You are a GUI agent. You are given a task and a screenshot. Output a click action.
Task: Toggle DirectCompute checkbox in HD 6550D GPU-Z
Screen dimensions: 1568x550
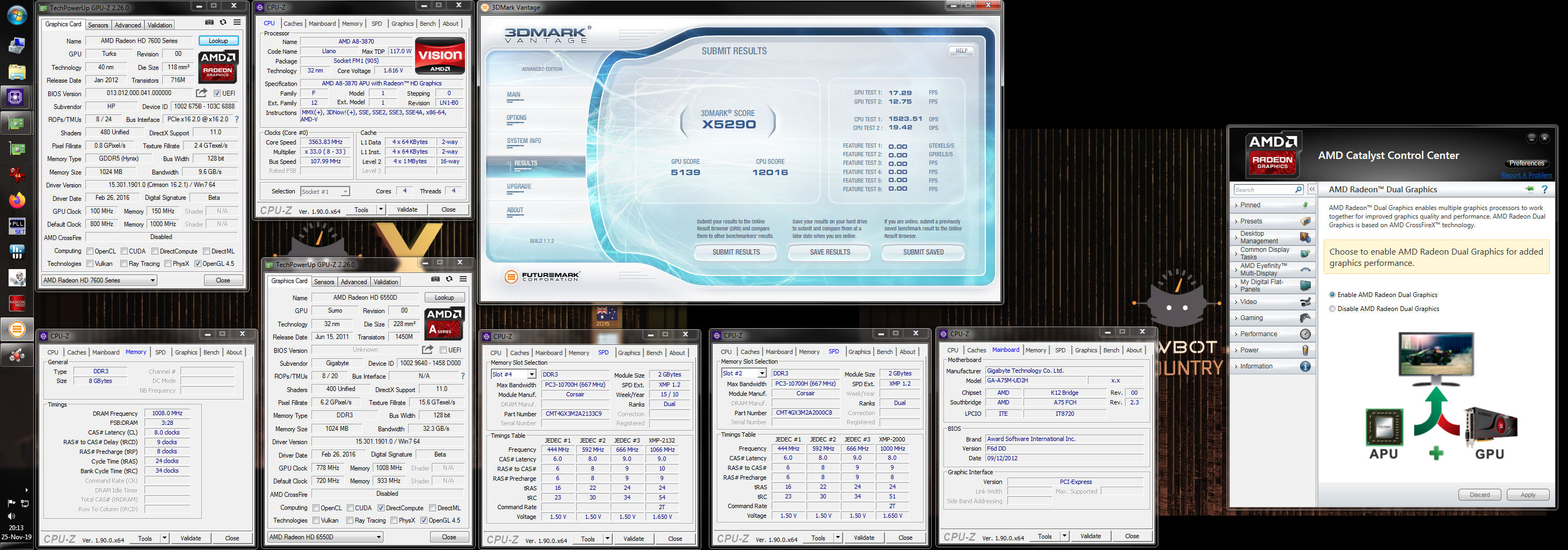point(381,508)
